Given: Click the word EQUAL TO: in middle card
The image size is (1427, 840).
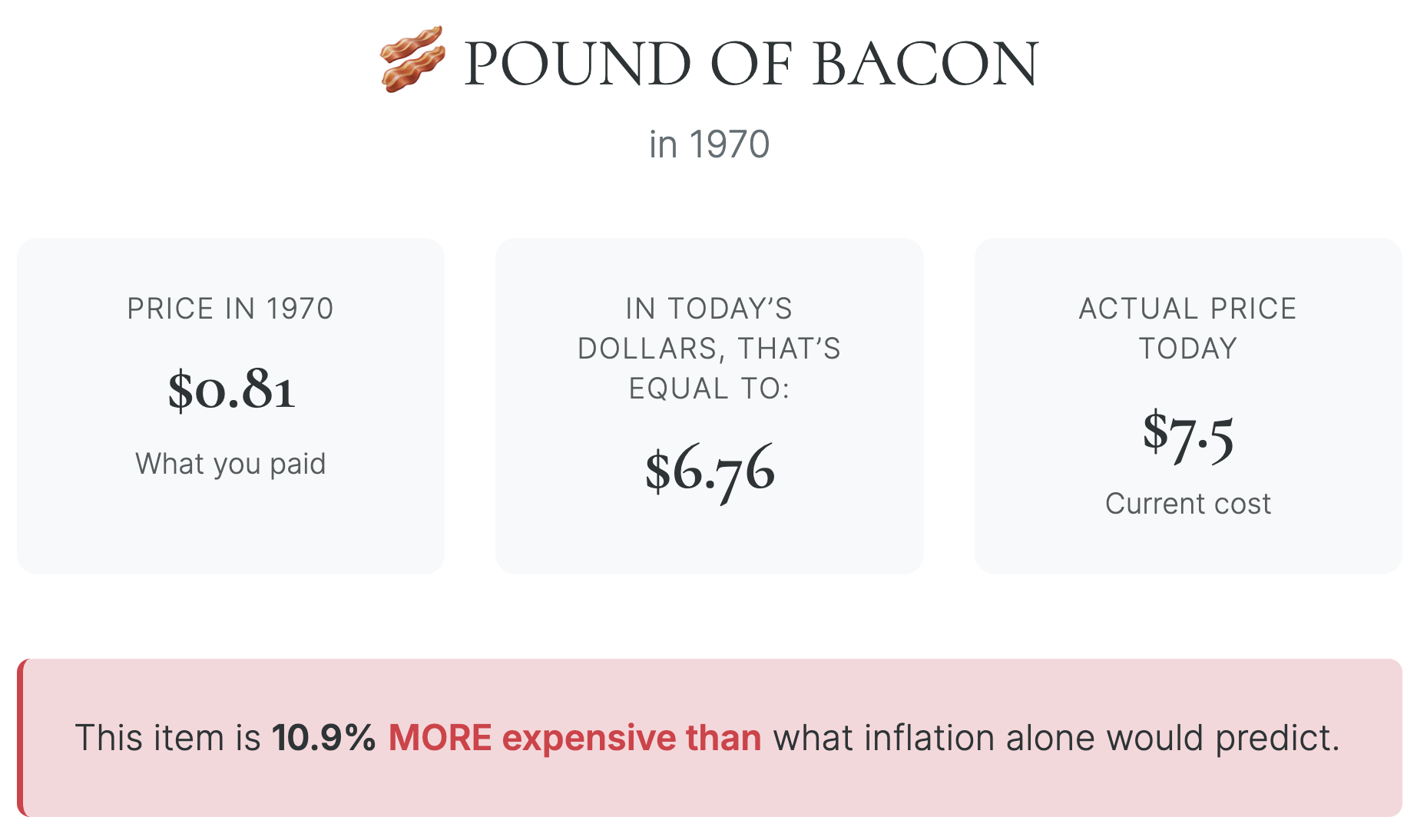Looking at the screenshot, I should pos(709,389).
